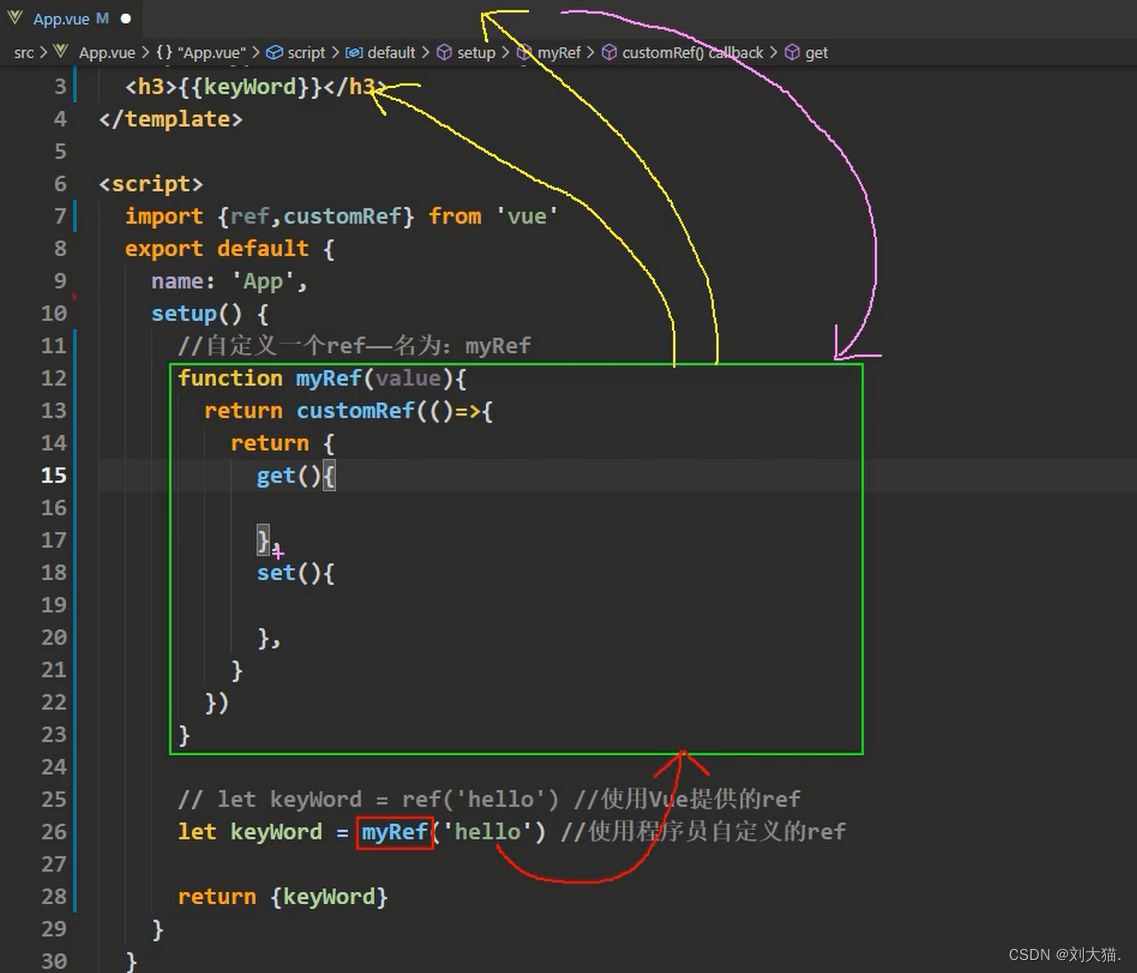
Task: Click the get() method on line 15
Action: pos(289,476)
